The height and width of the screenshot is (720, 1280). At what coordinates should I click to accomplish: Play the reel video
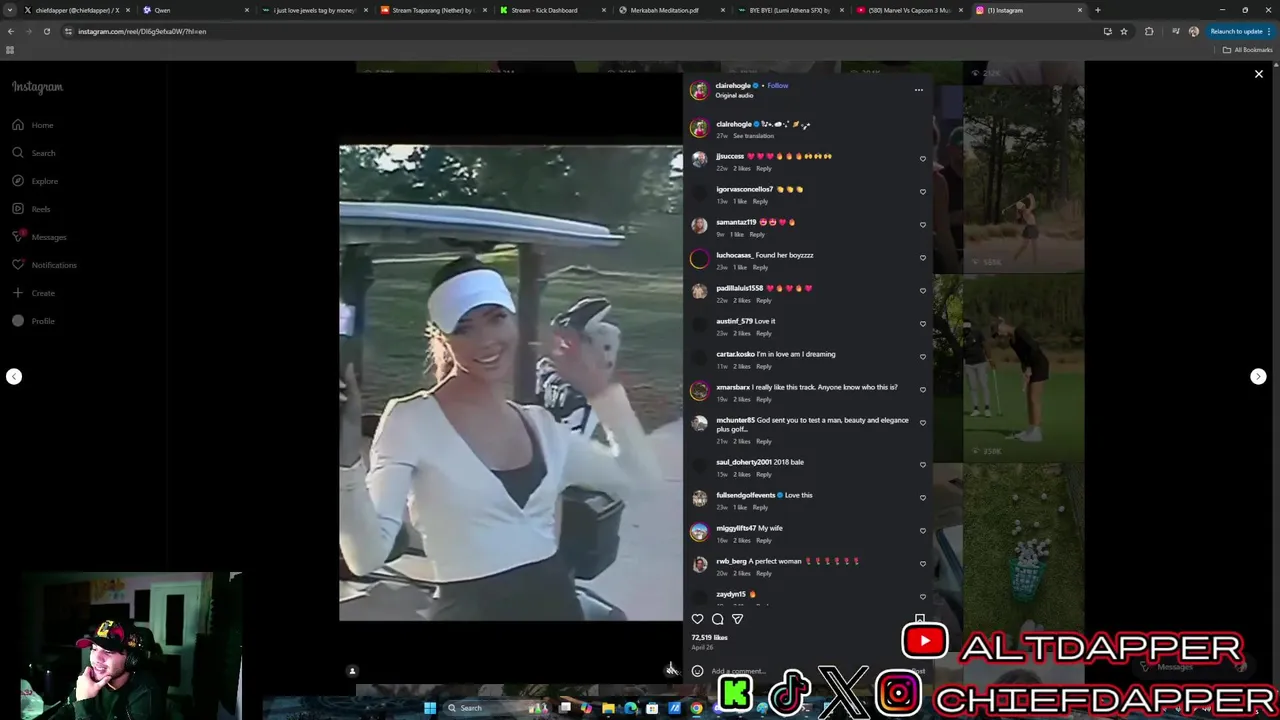[511, 383]
